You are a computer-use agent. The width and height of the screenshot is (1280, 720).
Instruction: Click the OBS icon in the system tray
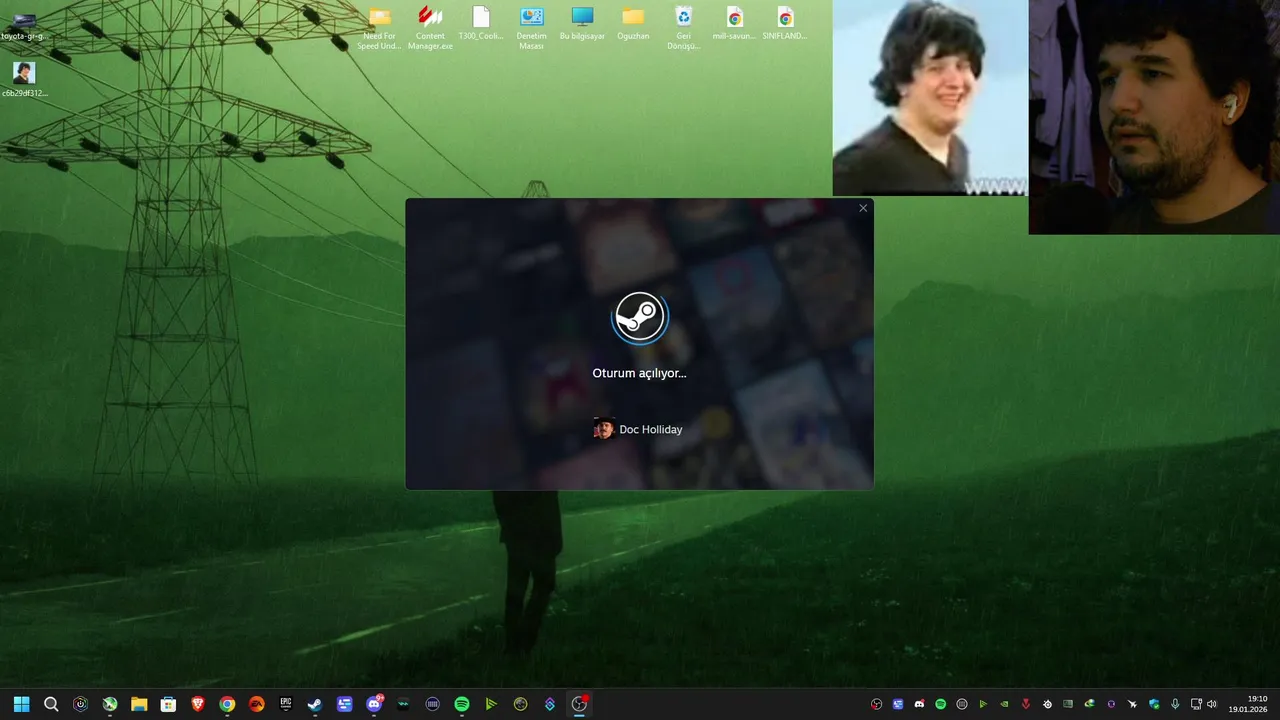876,704
